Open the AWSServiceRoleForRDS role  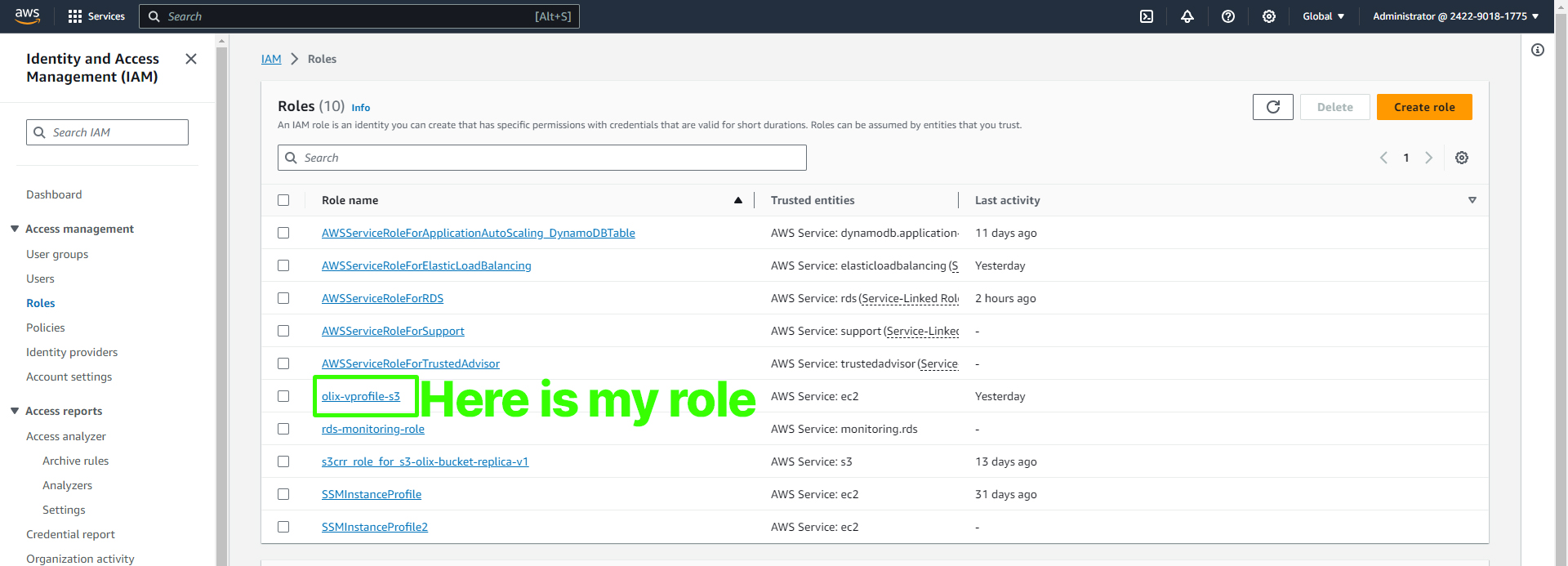[382, 298]
